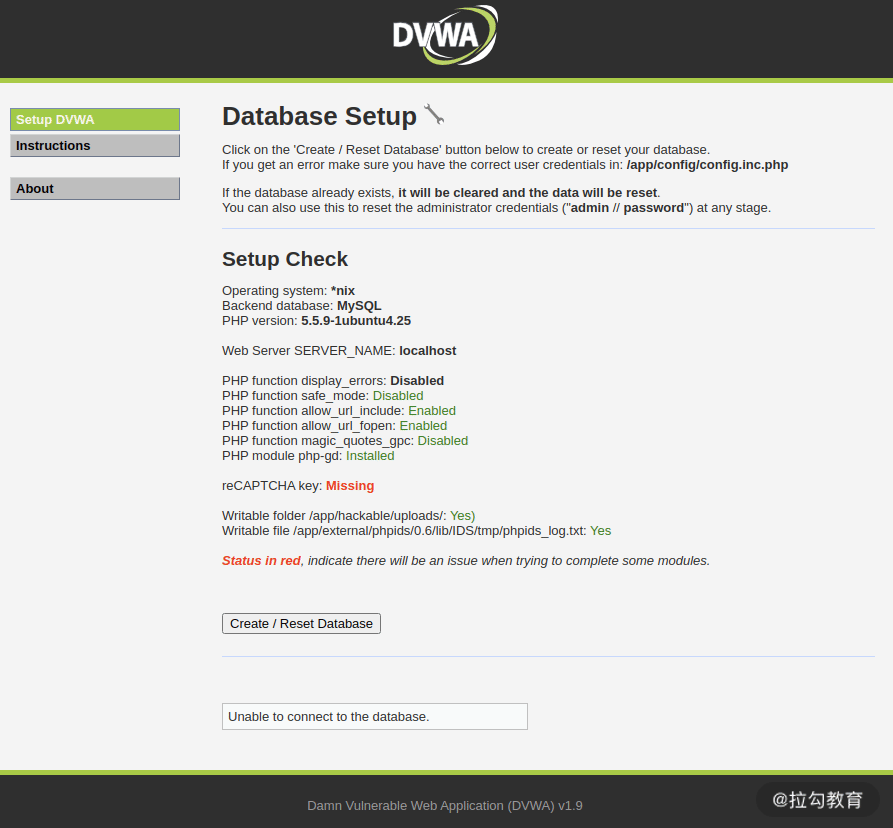Click the localhost server name value
Image resolution: width=893 pixels, height=828 pixels.
pyautogui.click(x=428, y=351)
